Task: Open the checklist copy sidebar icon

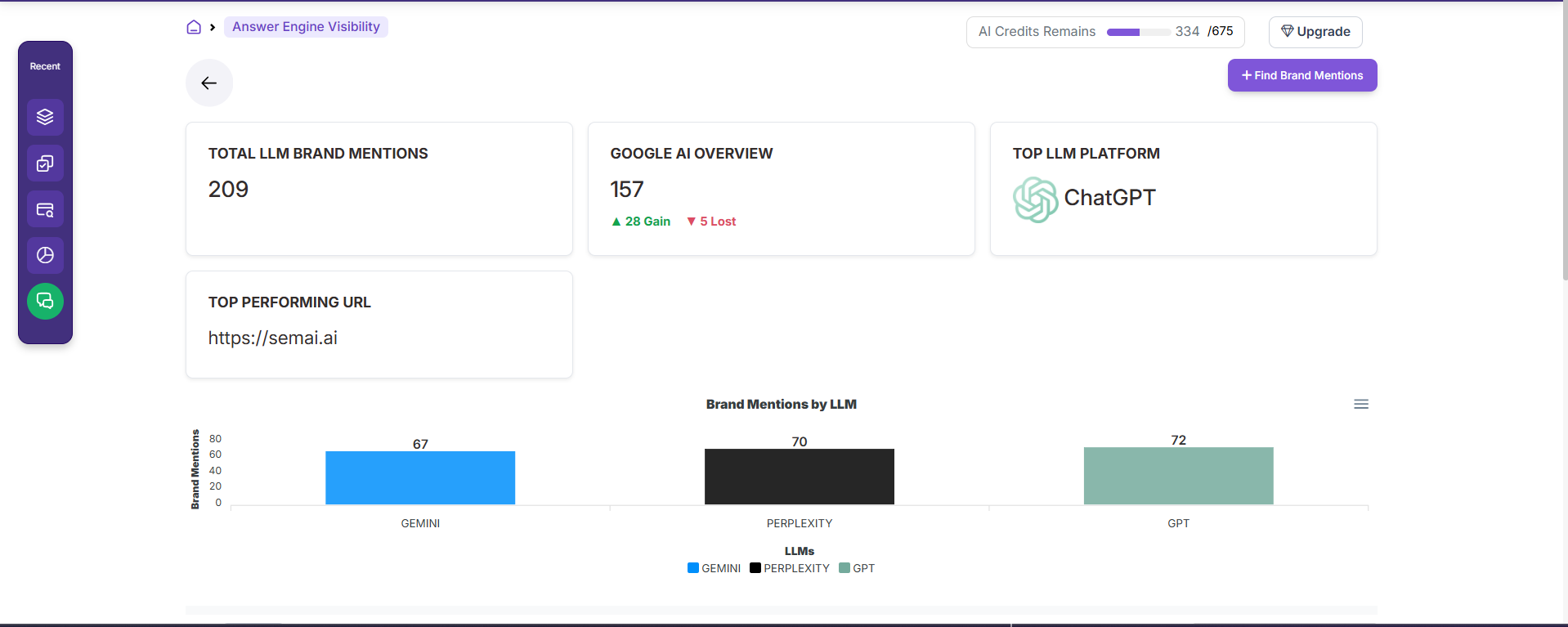Action: pyautogui.click(x=45, y=163)
